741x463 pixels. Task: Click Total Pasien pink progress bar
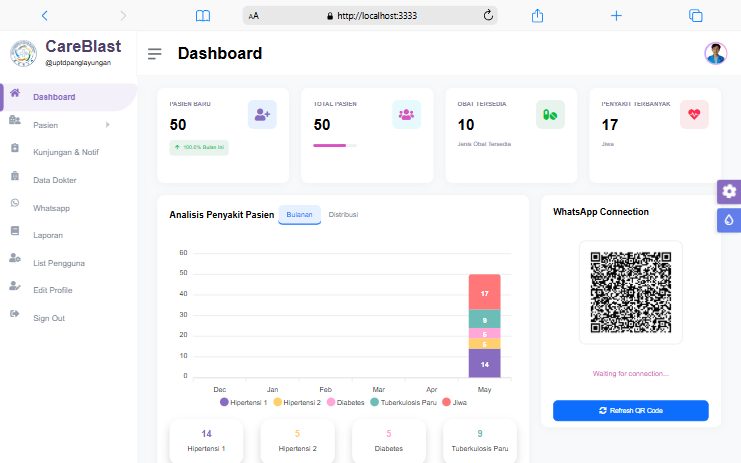click(335, 146)
